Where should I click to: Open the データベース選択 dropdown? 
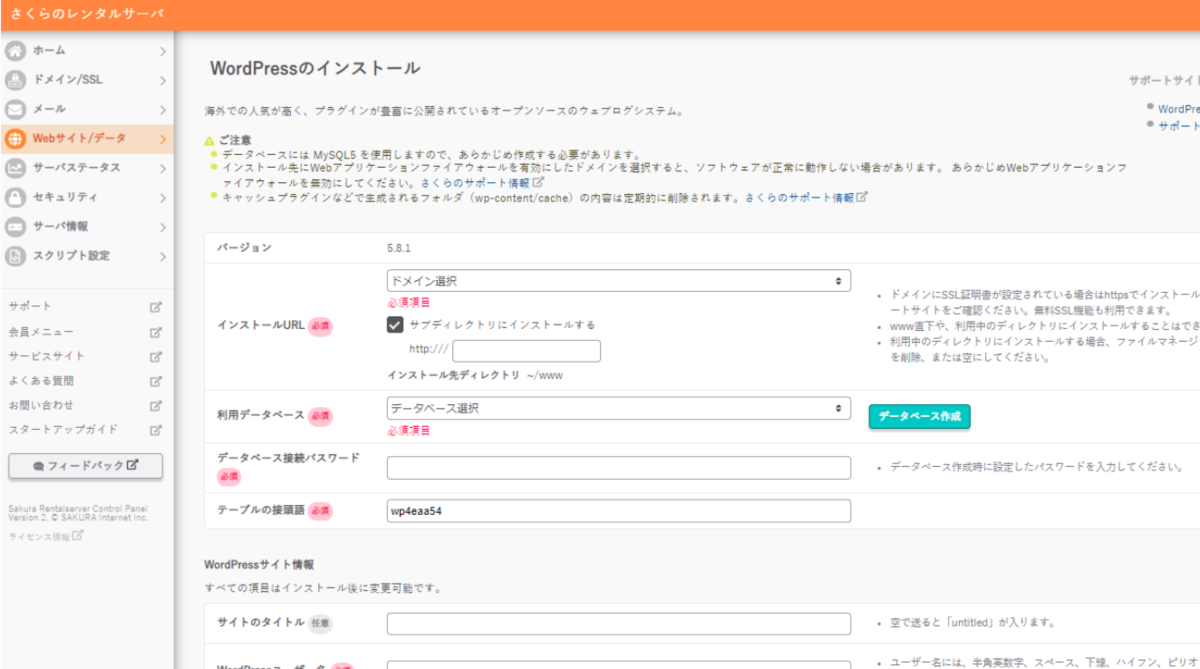(618, 408)
